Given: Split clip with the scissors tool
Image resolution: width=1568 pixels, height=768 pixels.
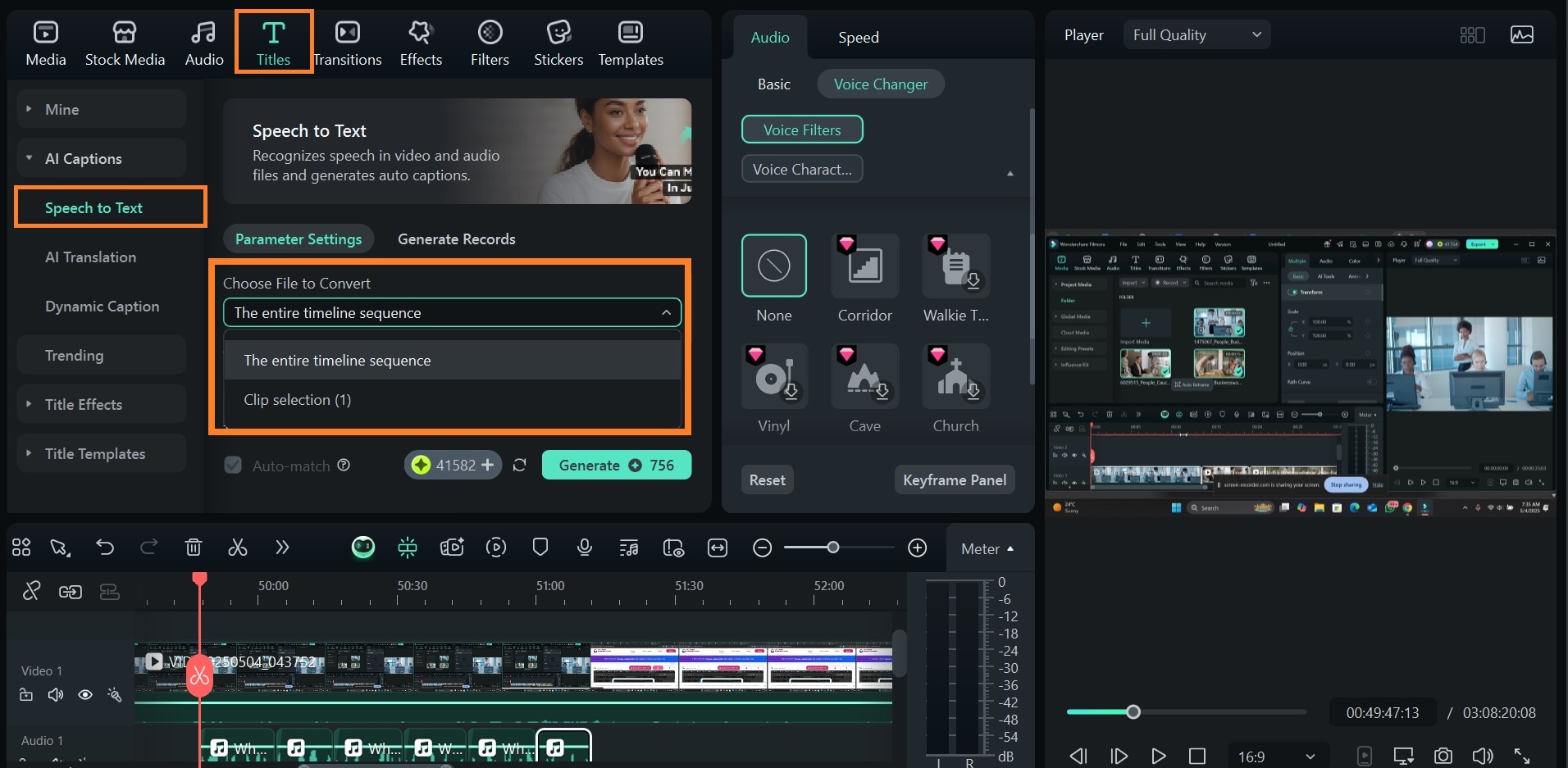Looking at the screenshot, I should tap(238, 547).
